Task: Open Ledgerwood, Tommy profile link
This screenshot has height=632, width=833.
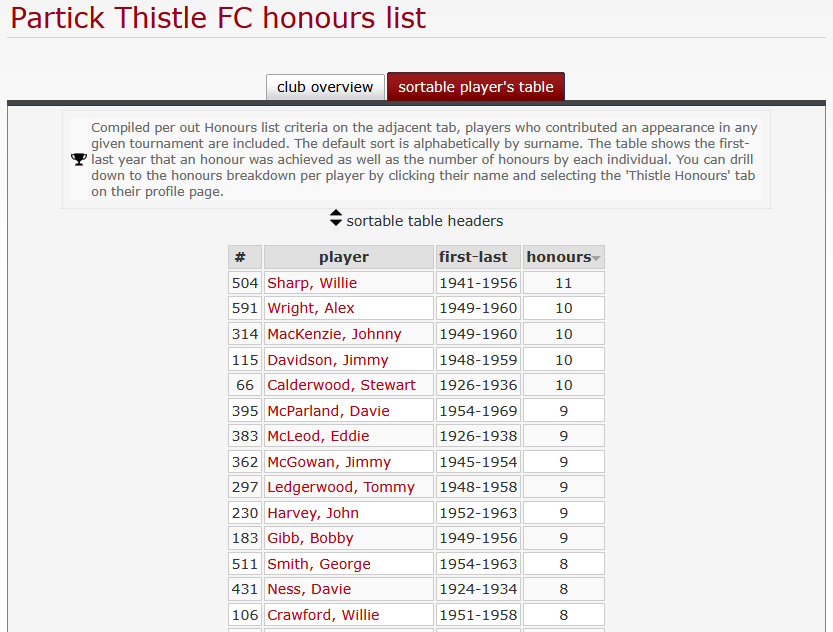Action: pos(341,488)
